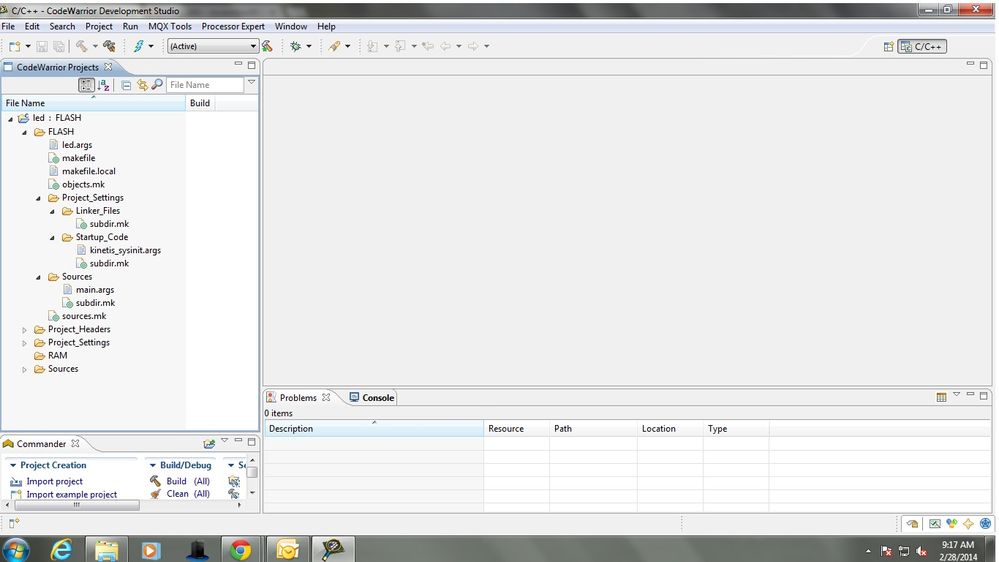The width and height of the screenshot is (999, 562).
Task: Click the Clean (All) link
Action: pos(188,494)
